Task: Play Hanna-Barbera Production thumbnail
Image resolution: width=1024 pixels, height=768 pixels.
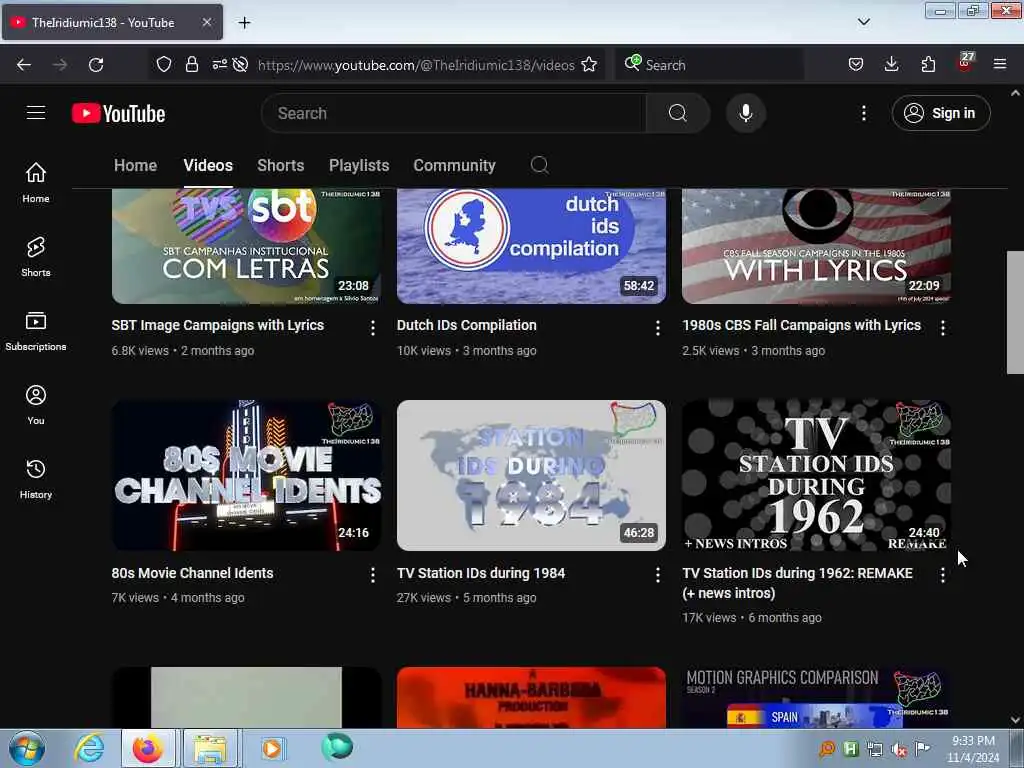Action: (x=531, y=697)
